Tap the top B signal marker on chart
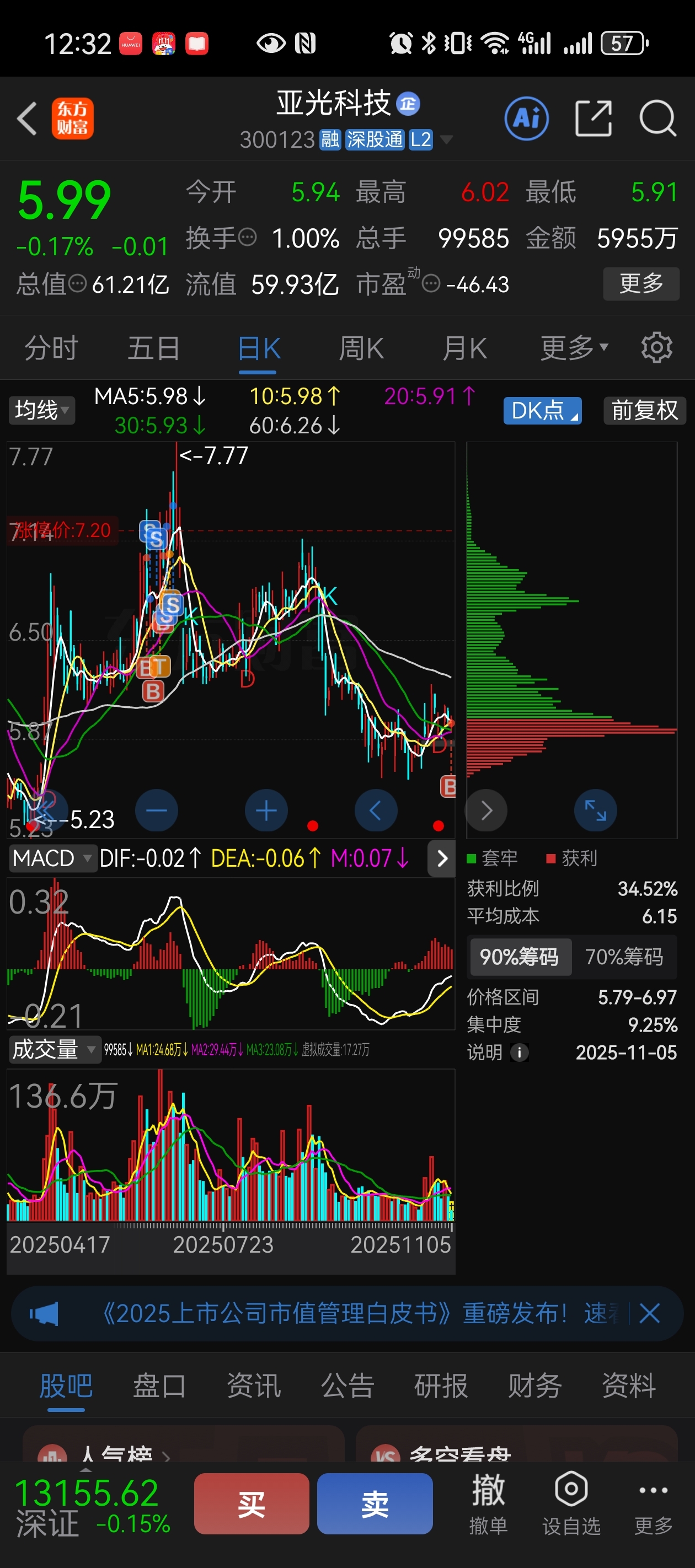The height and width of the screenshot is (1568, 695). [146, 667]
